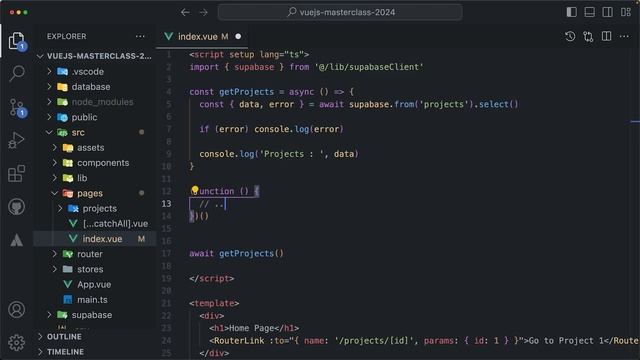Select the index.vue editor tab

pyautogui.click(x=202, y=36)
